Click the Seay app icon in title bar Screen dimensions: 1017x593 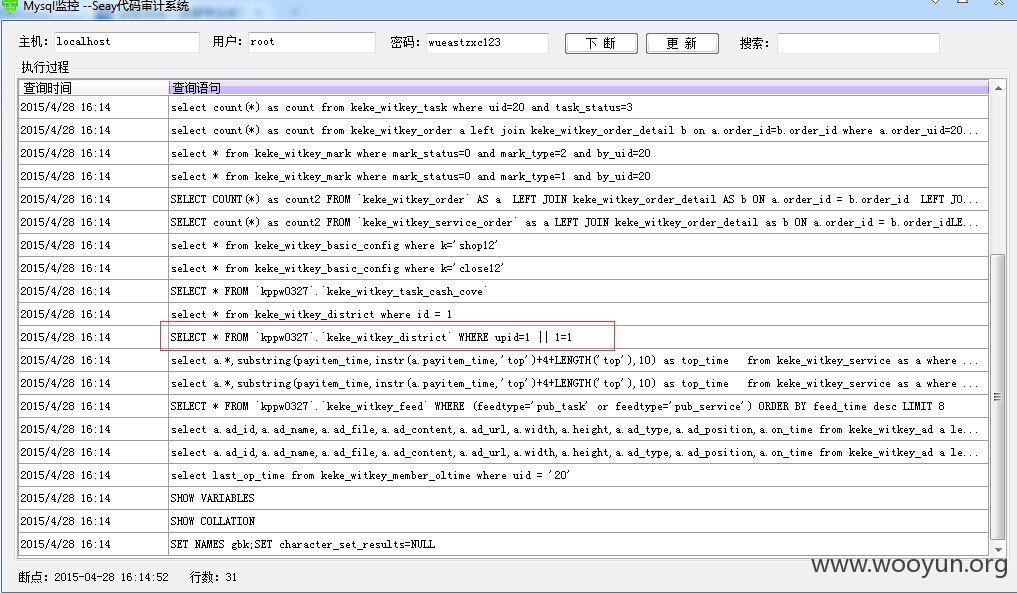[x=9, y=6]
